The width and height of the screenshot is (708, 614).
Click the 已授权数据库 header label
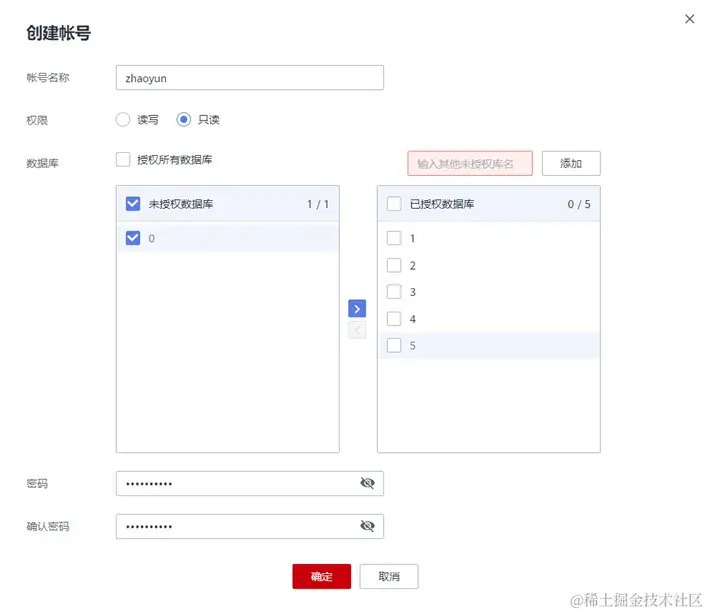442,204
